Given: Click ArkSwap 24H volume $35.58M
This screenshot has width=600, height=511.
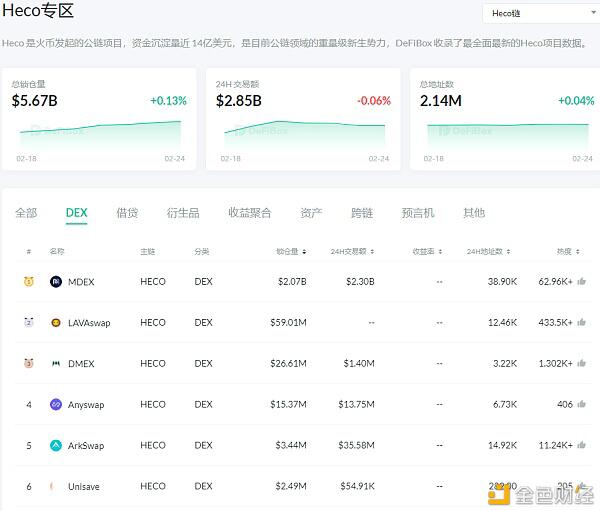Looking at the screenshot, I should 356,445.
